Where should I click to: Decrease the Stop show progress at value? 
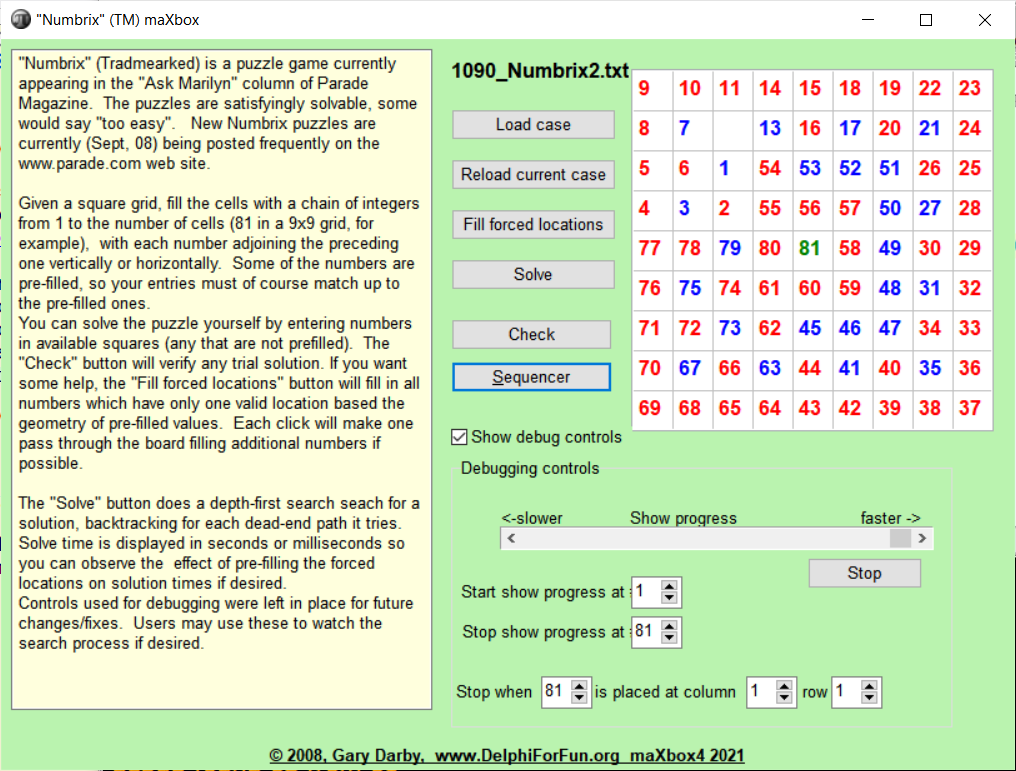coord(670,638)
